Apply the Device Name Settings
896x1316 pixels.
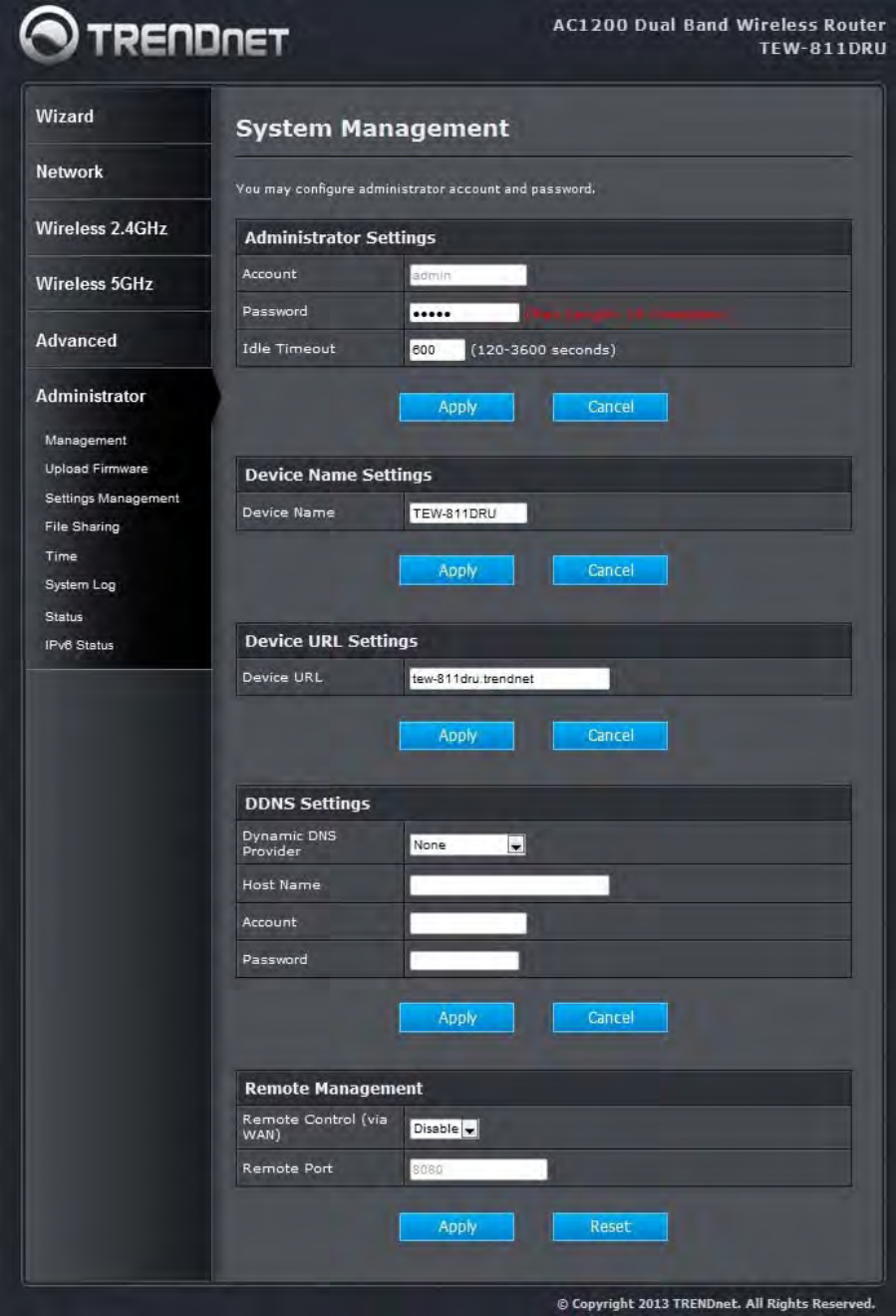point(456,570)
